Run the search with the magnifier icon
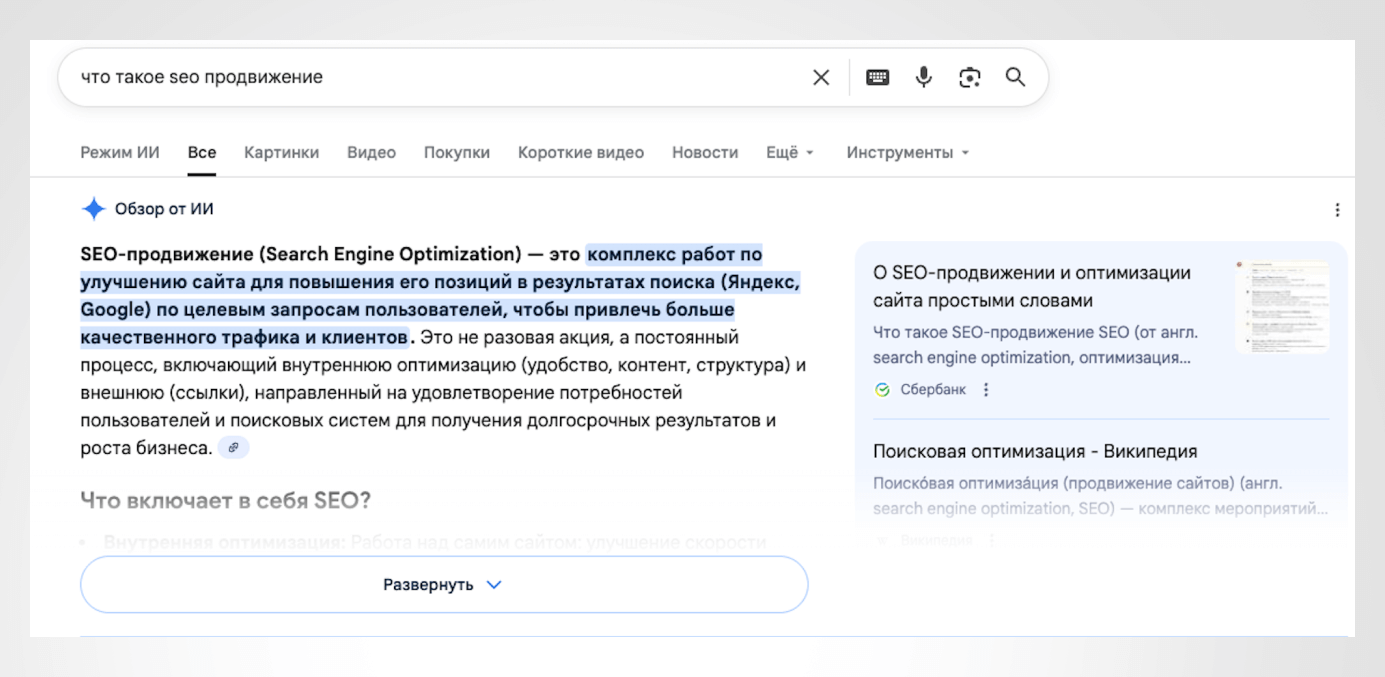The width and height of the screenshot is (1385, 677). [x=1015, y=76]
